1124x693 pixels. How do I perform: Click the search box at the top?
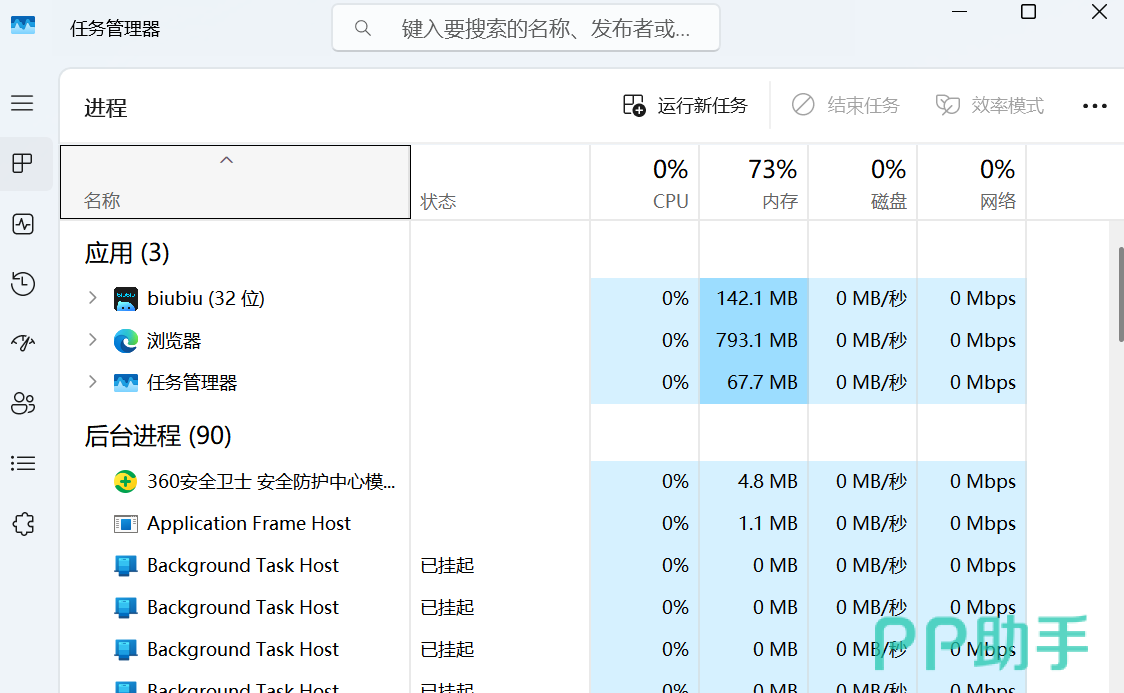[x=526, y=28]
